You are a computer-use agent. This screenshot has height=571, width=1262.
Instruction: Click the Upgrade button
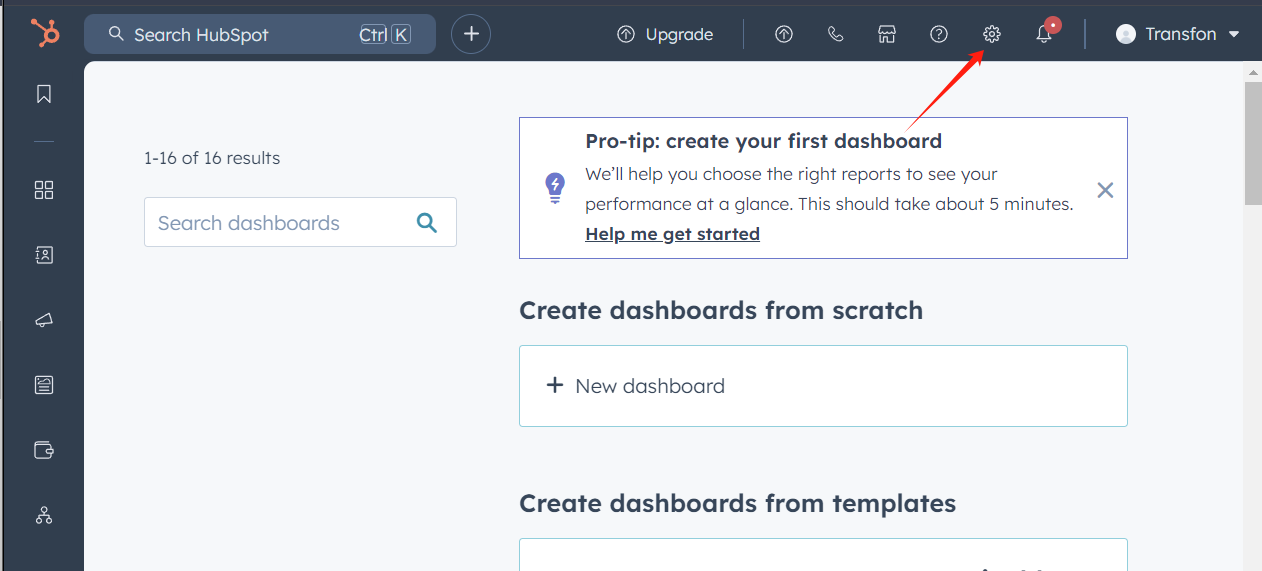point(665,34)
